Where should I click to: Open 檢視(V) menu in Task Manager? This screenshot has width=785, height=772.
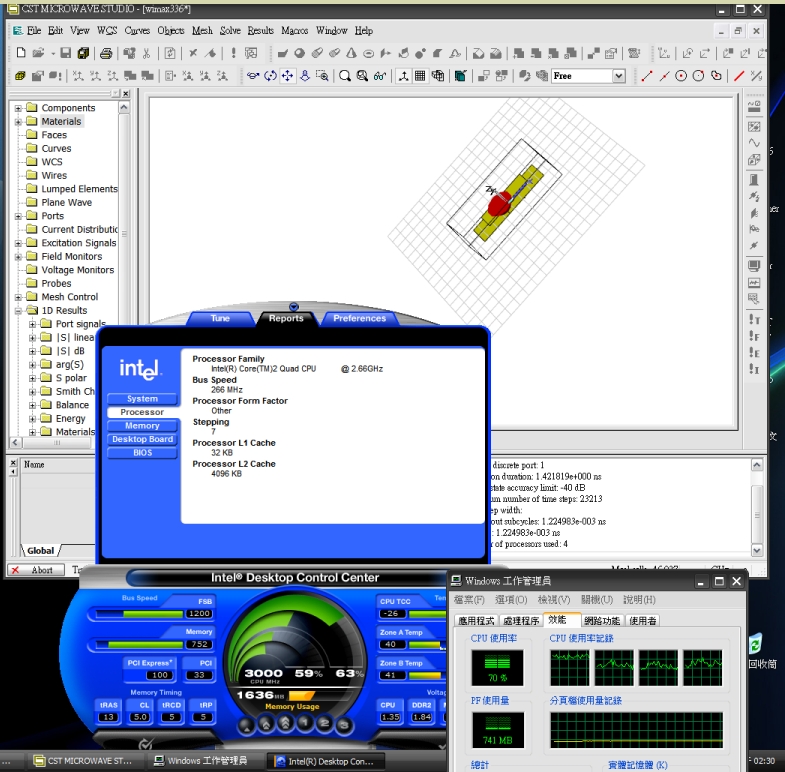554,600
